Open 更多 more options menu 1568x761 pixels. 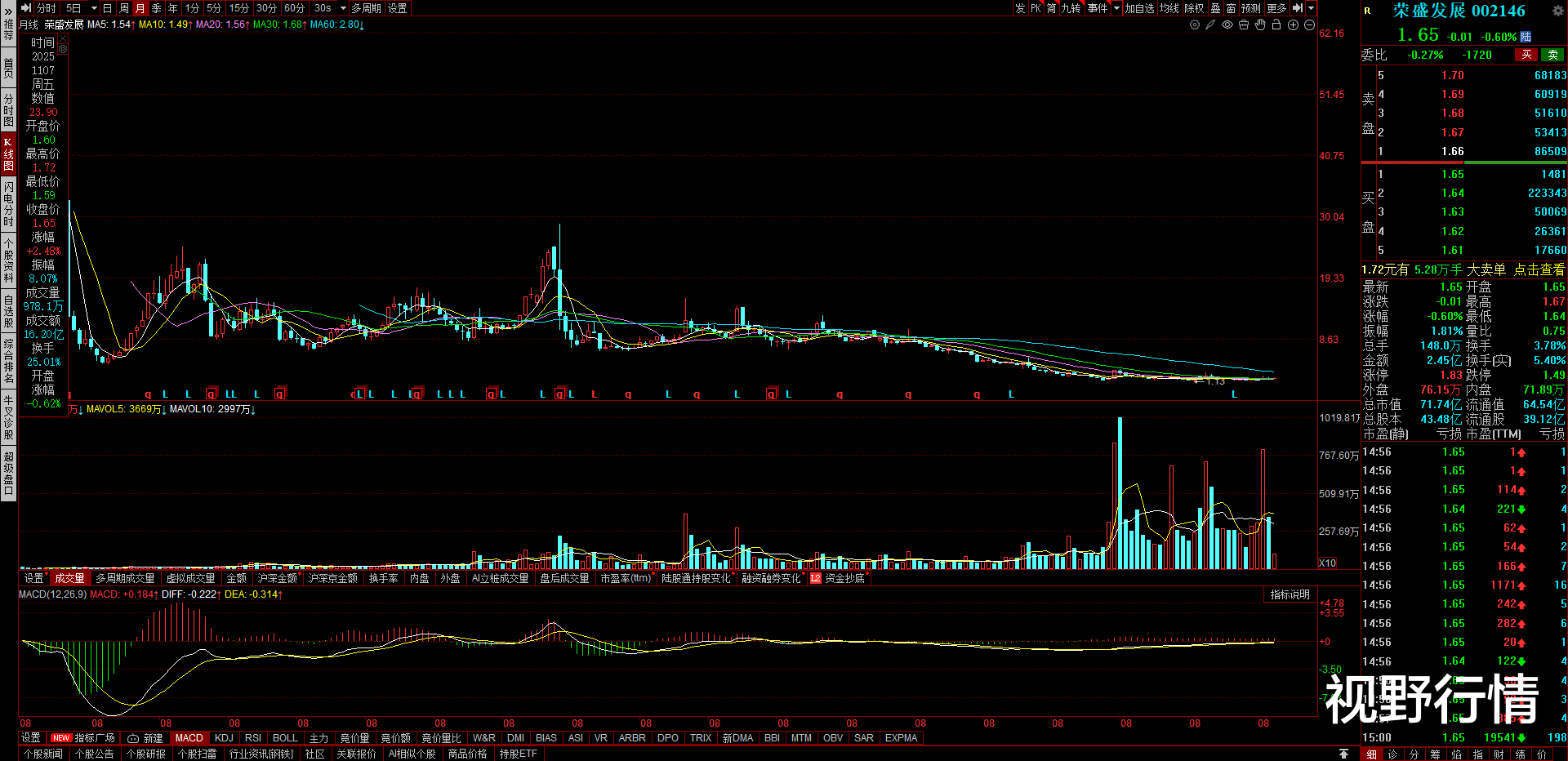point(1276,8)
